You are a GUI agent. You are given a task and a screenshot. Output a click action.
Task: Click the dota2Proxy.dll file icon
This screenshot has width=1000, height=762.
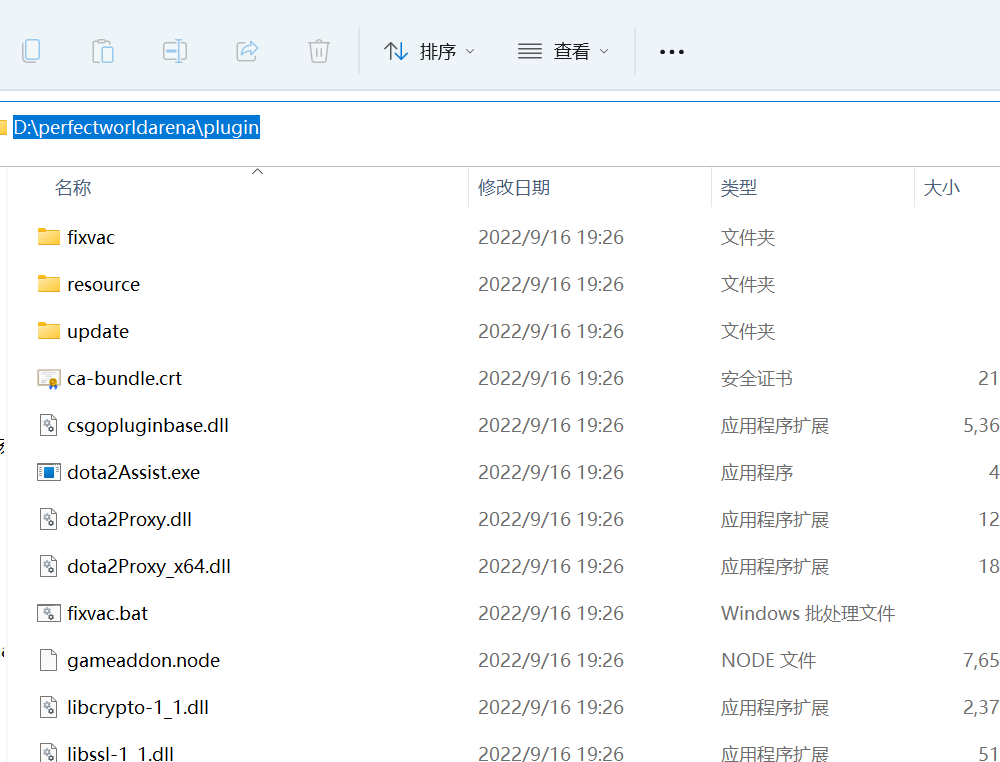(48, 519)
